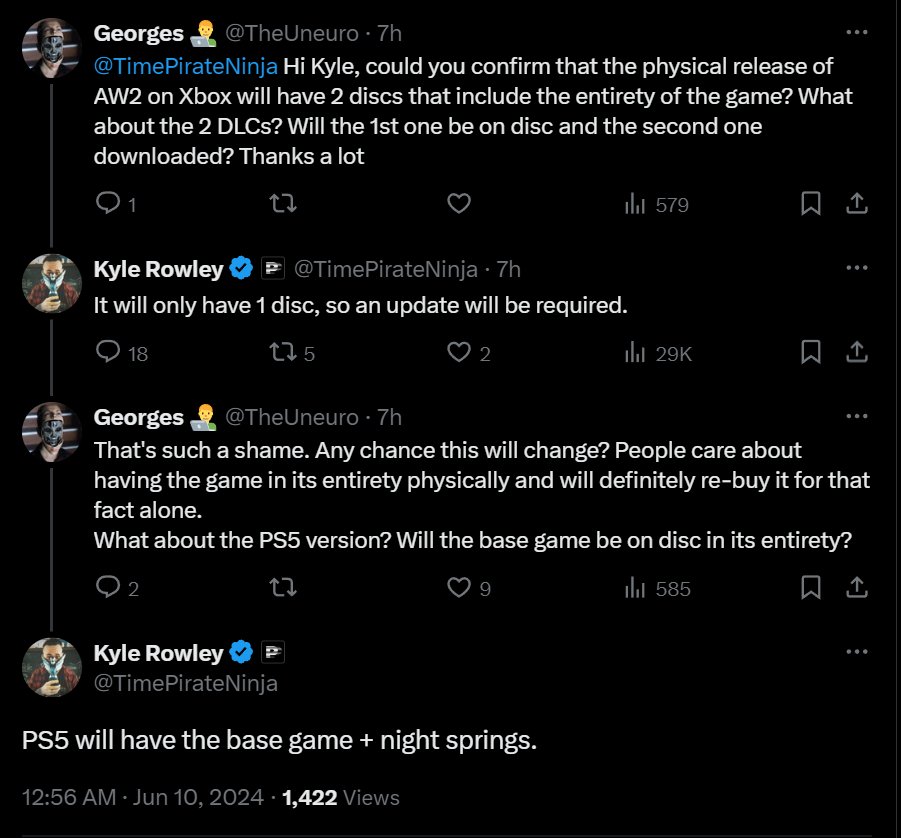Open more options on Georges' first tweet

point(856,32)
